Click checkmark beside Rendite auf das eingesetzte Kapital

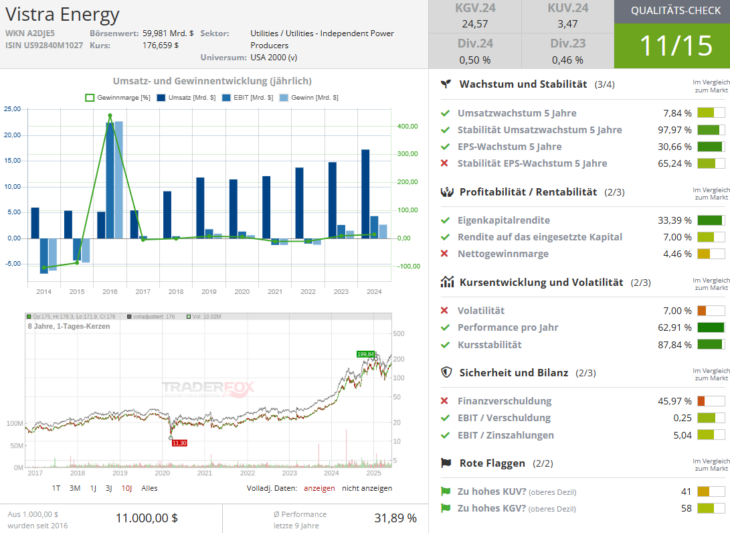pos(445,237)
